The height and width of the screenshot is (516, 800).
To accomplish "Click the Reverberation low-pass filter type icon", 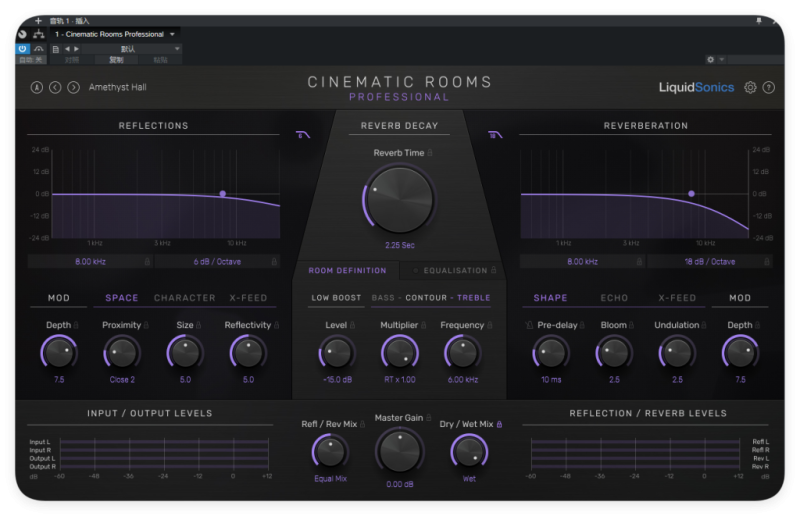I will tap(494, 135).
